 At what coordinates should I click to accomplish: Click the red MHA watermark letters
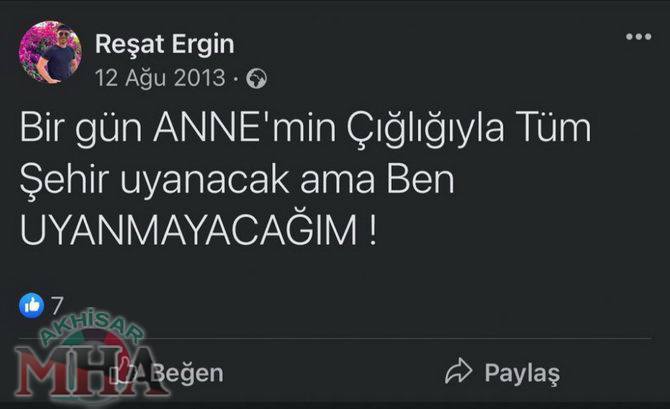coord(88,371)
